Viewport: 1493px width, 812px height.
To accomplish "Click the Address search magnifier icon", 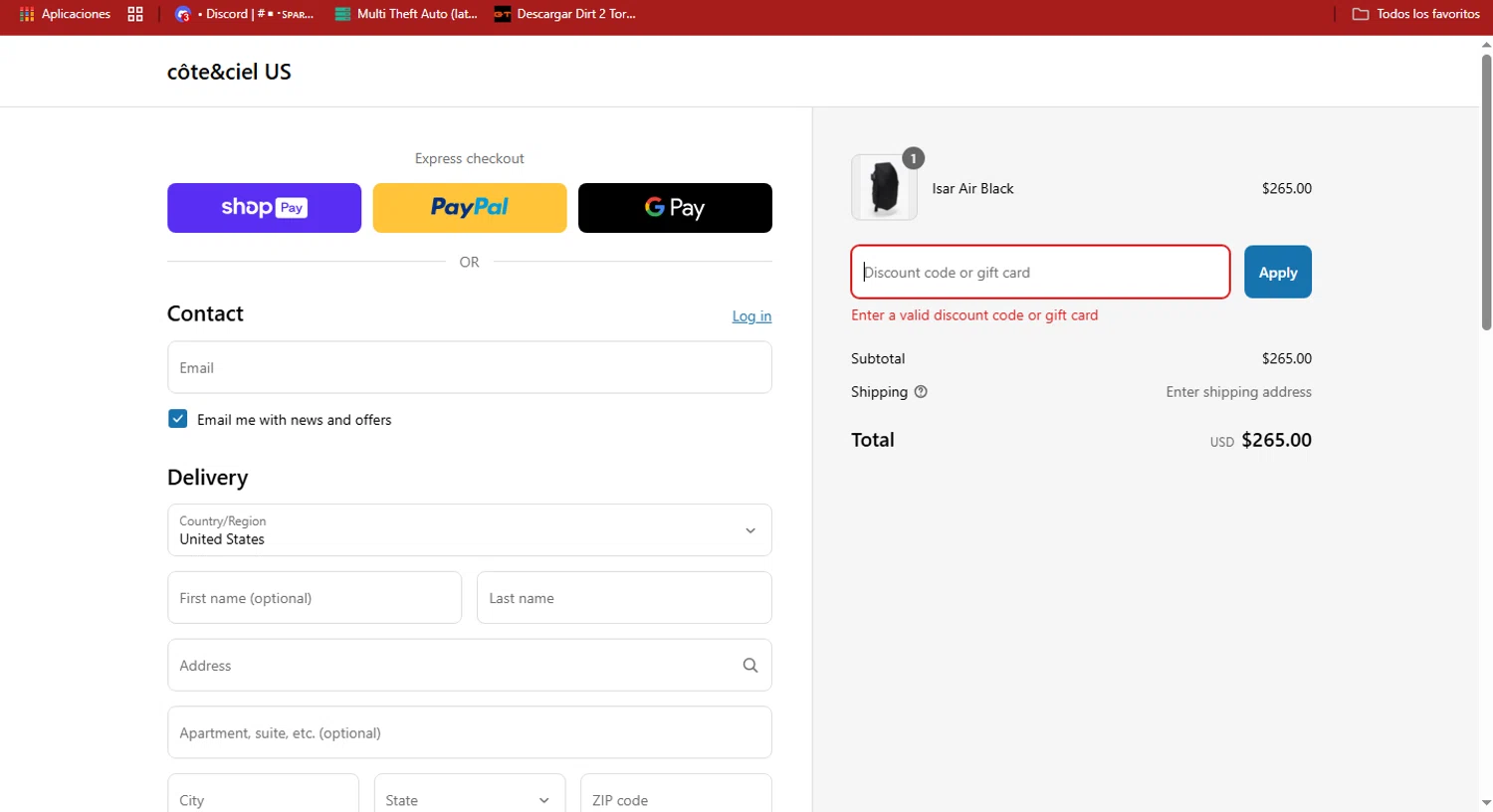I will [750, 666].
